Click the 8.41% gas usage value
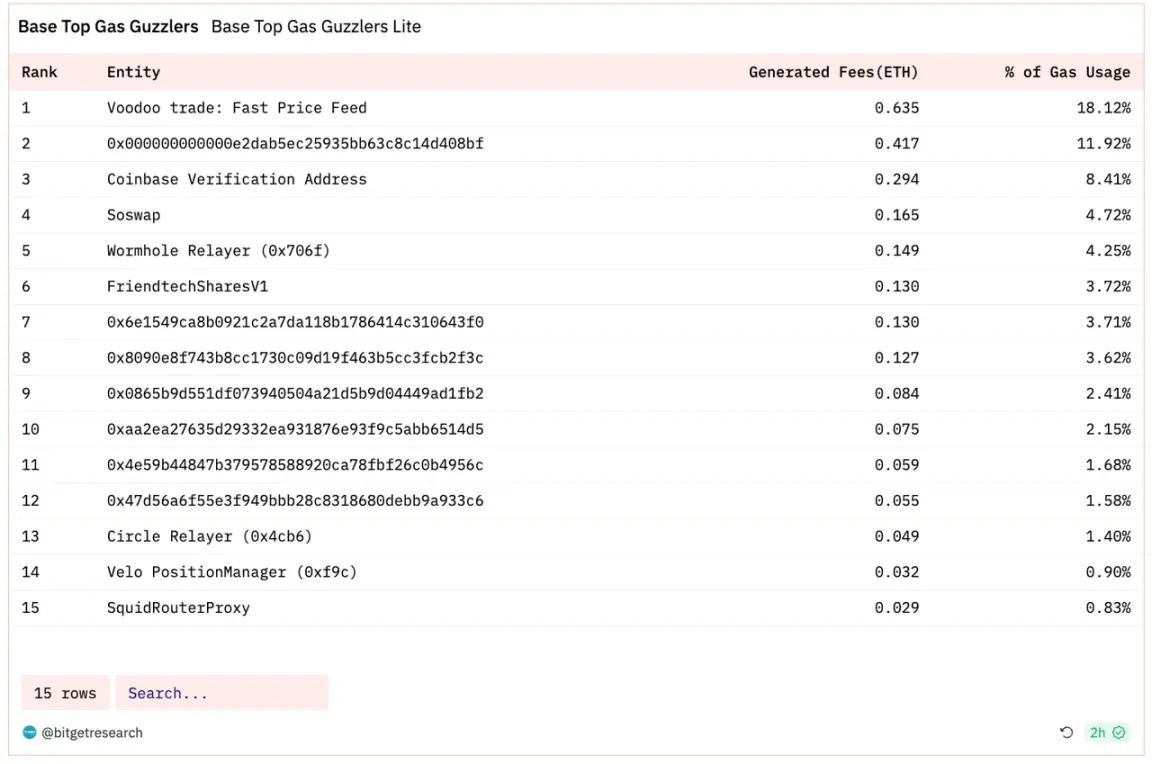The width and height of the screenshot is (1152, 764). [1108, 179]
